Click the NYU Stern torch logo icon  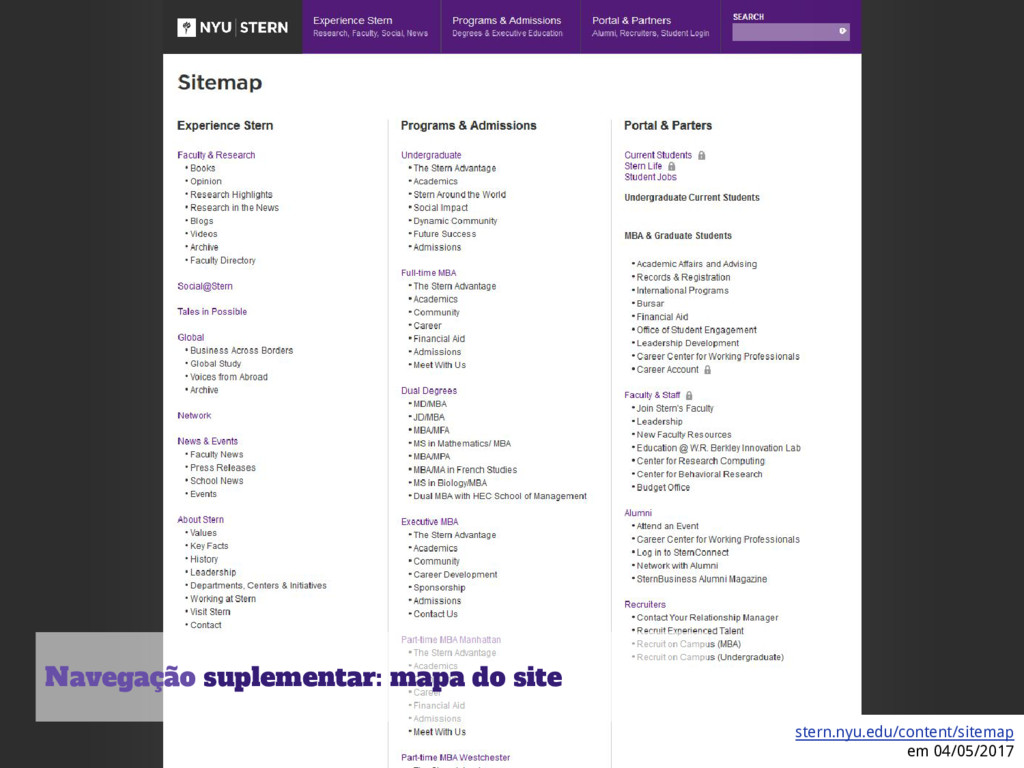[x=186, y=27]
